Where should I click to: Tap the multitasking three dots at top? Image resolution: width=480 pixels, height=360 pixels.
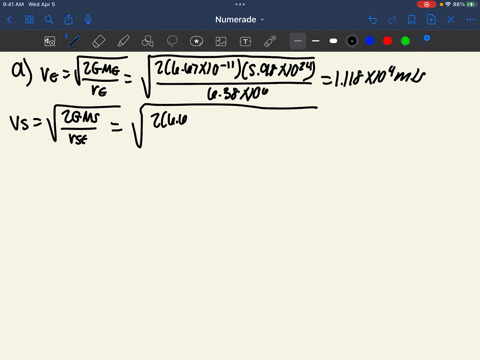click(240, 4)
